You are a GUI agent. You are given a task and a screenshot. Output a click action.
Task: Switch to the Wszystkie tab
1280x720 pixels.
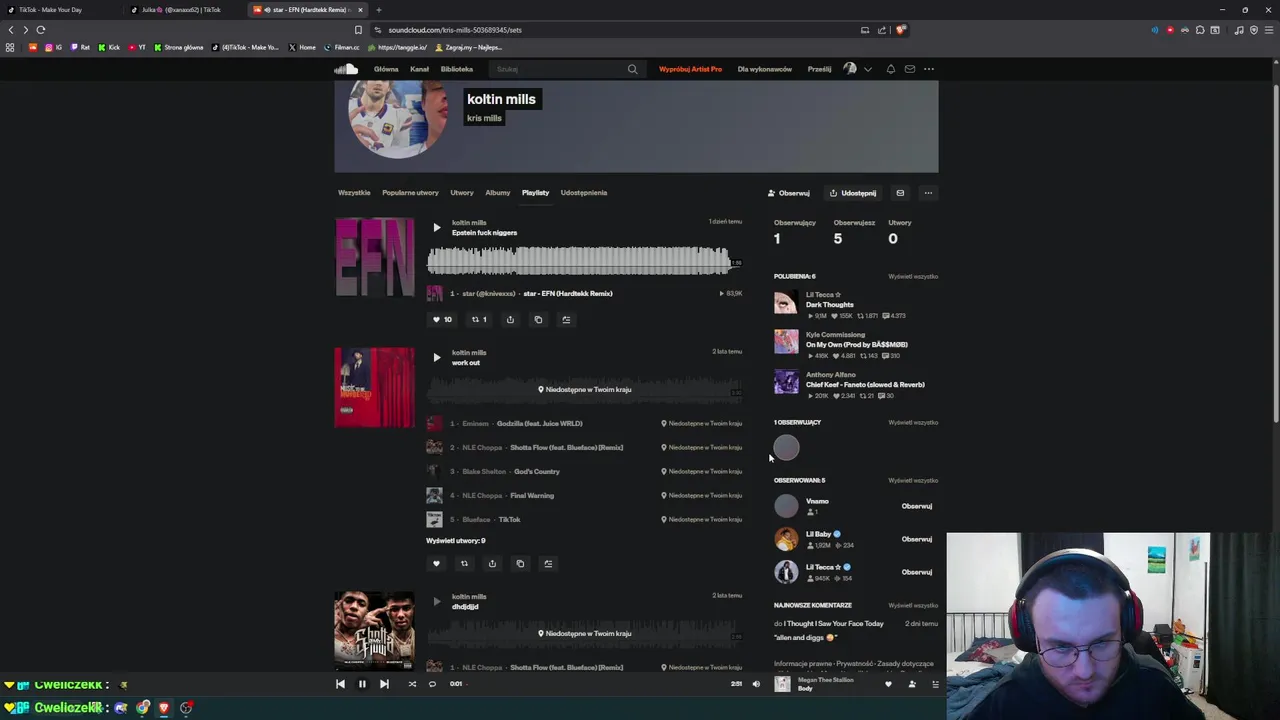[354, 192]
